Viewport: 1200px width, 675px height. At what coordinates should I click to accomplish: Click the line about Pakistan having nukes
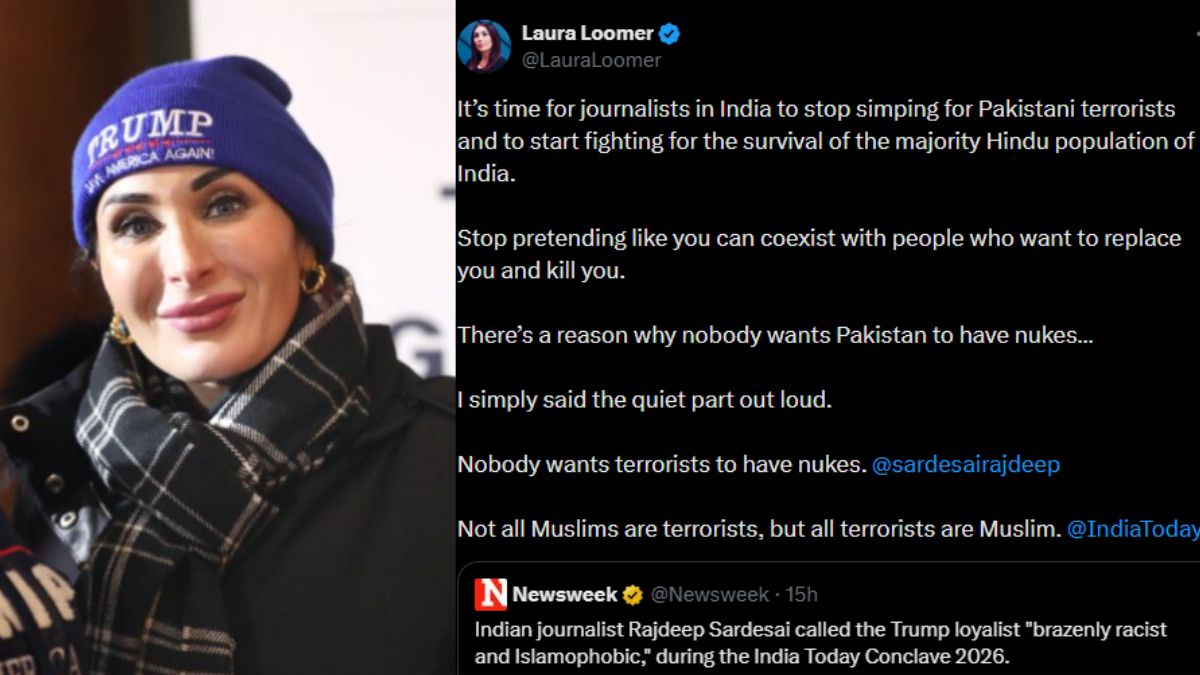tap(775, 336)
